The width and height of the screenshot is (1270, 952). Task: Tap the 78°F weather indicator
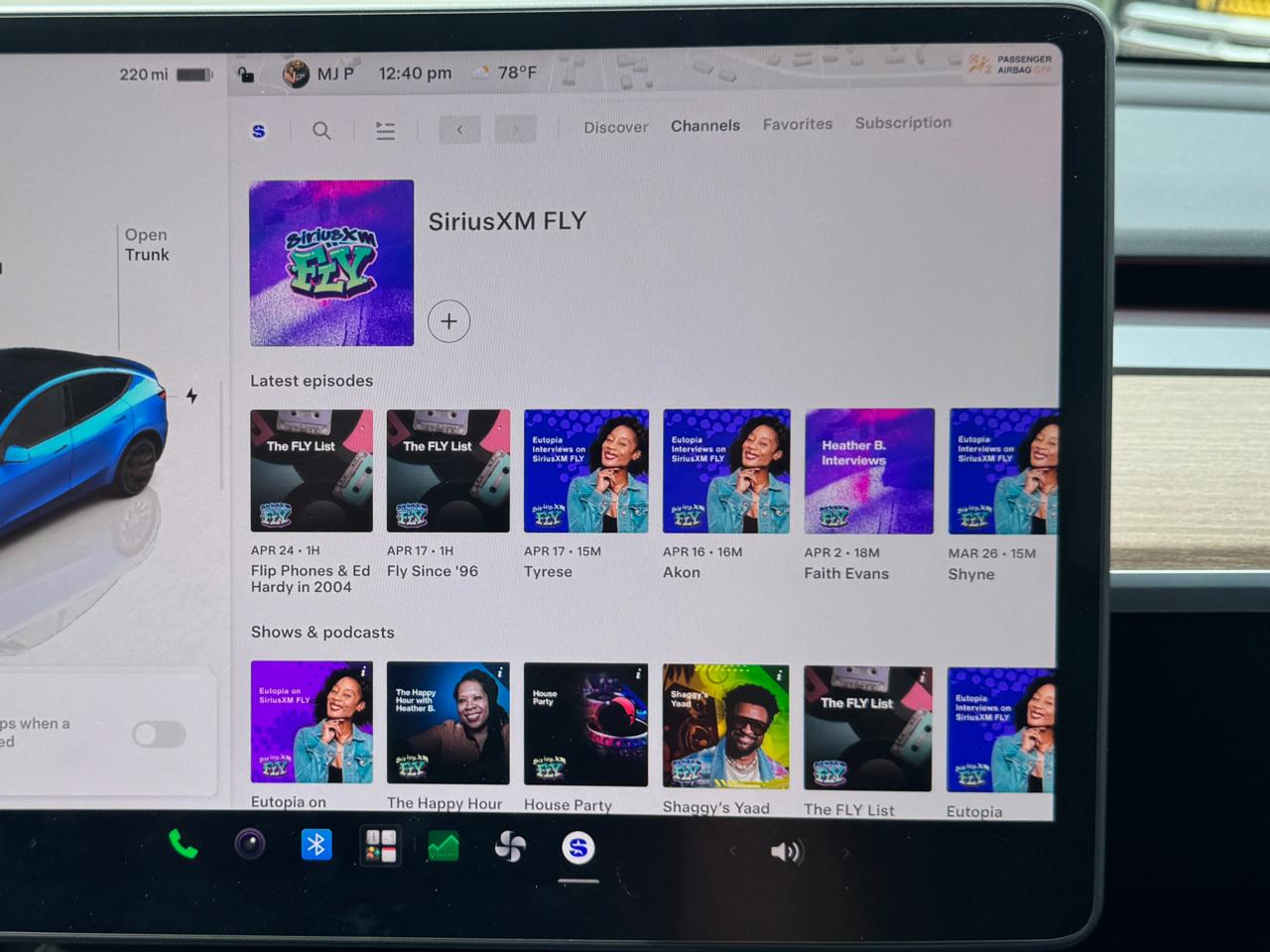[x=504, y=72]
